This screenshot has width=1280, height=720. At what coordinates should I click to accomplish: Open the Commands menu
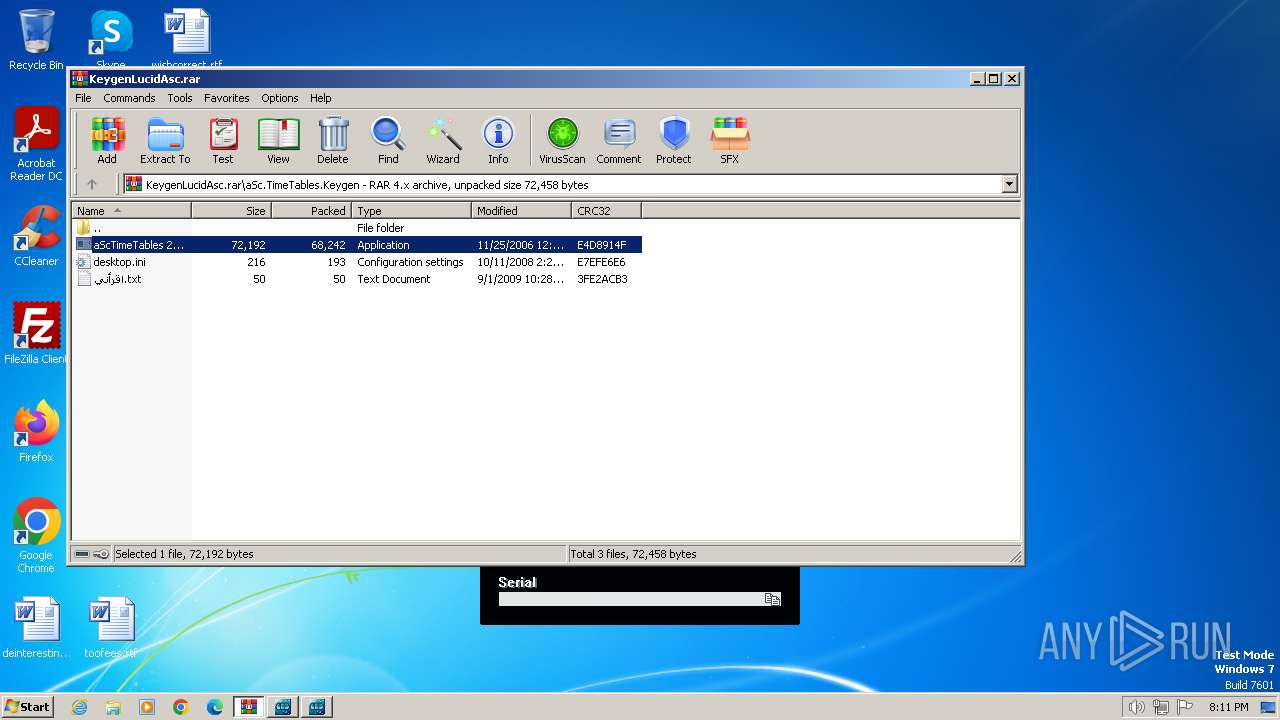[129, 98]
